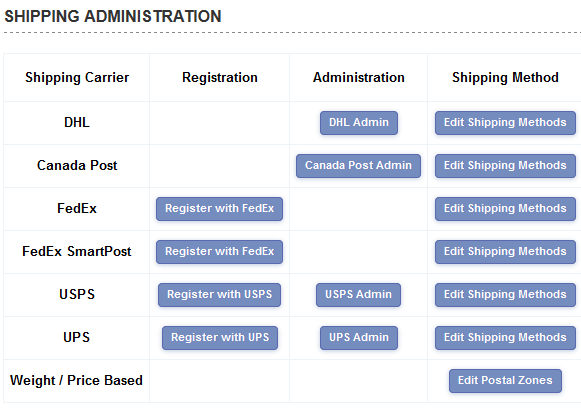Viewport: 581px width, 410px height.
Task: Click Edit Shipping Methods for DHL
Action: (505, 123)
